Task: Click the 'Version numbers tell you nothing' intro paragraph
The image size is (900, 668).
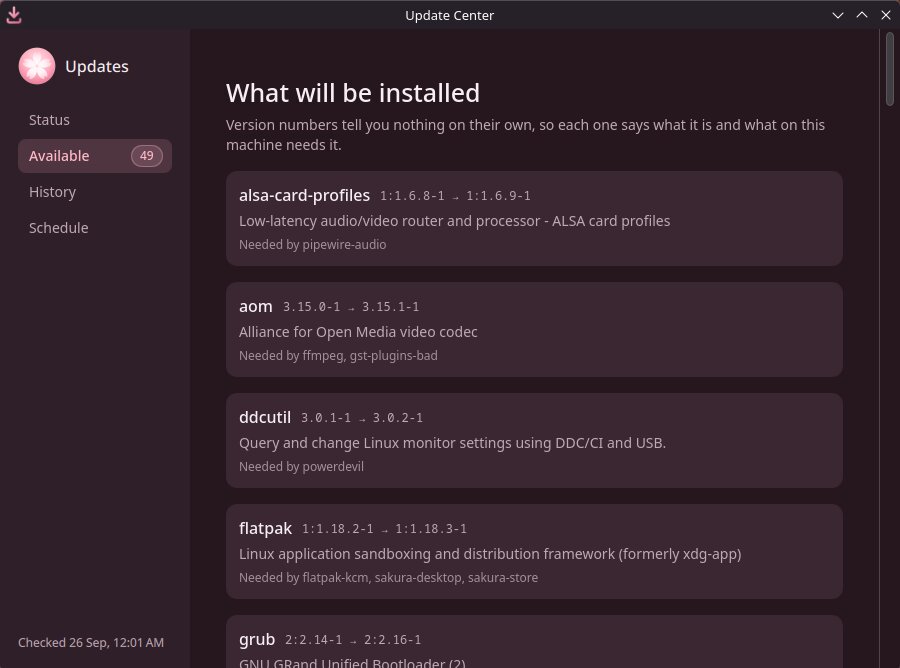Action: [525, 135]
